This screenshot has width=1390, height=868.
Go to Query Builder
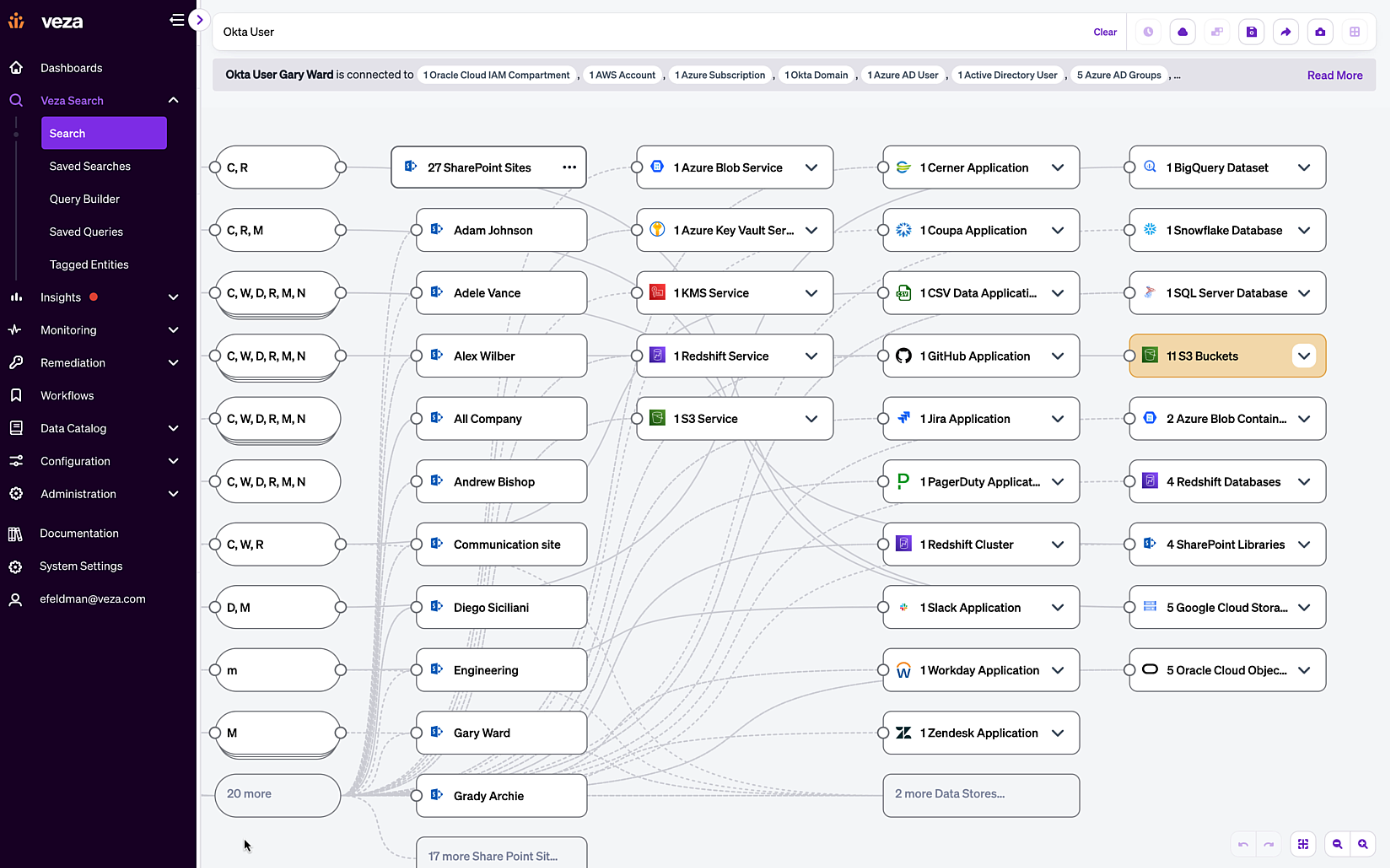(85, 199)
